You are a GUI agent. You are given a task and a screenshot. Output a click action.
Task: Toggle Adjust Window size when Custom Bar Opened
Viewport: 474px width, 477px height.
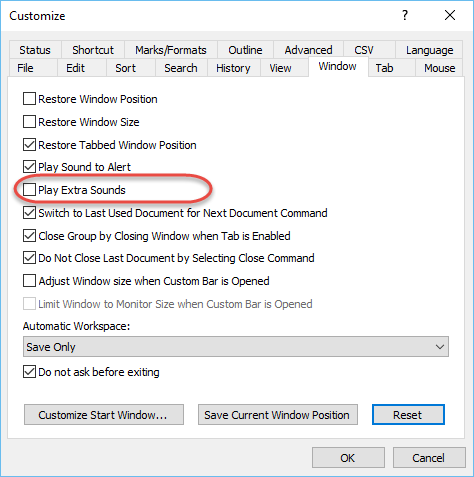tap(29, 281)
